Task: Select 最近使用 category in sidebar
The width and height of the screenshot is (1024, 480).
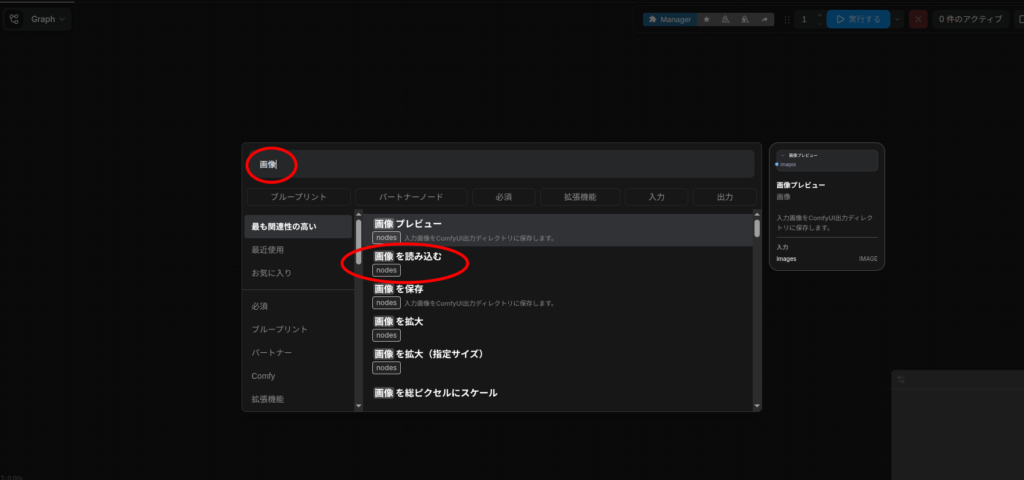Action: (267, 250)
